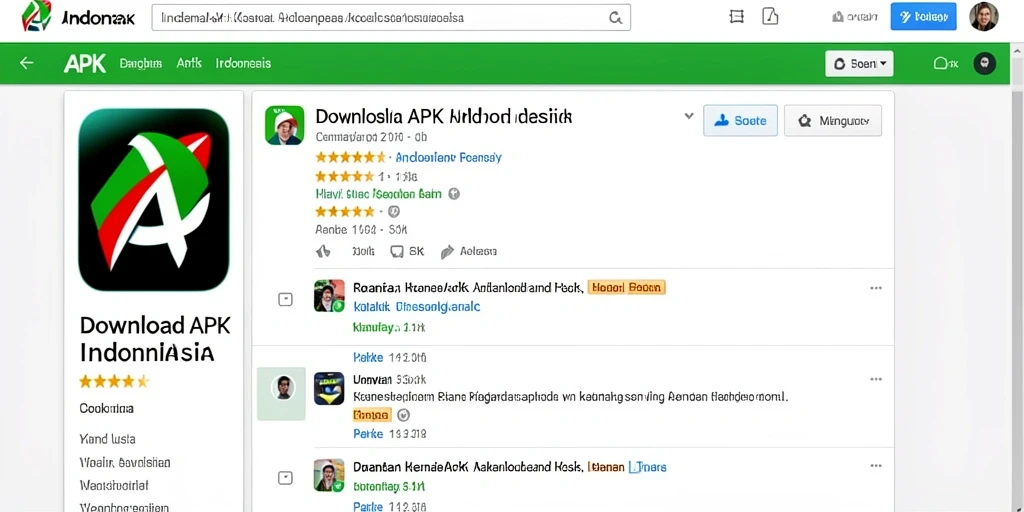The image size is (1024, 512).
Task: Click the round icon after third star row
Action: point(393,212)
